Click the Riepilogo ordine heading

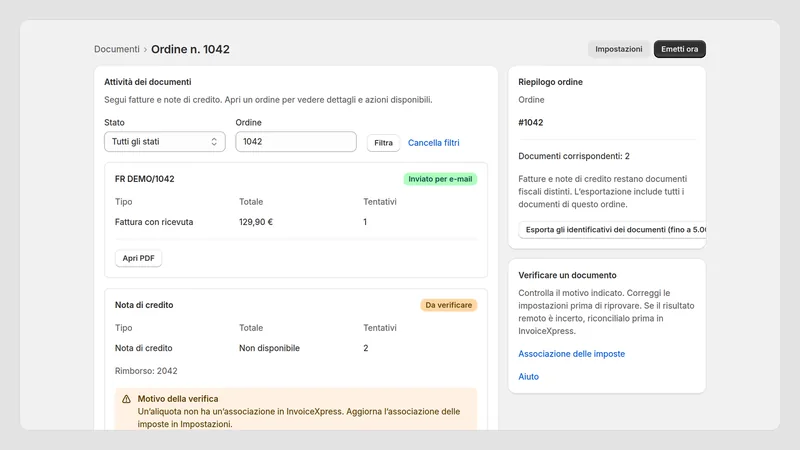click(551, 82)
